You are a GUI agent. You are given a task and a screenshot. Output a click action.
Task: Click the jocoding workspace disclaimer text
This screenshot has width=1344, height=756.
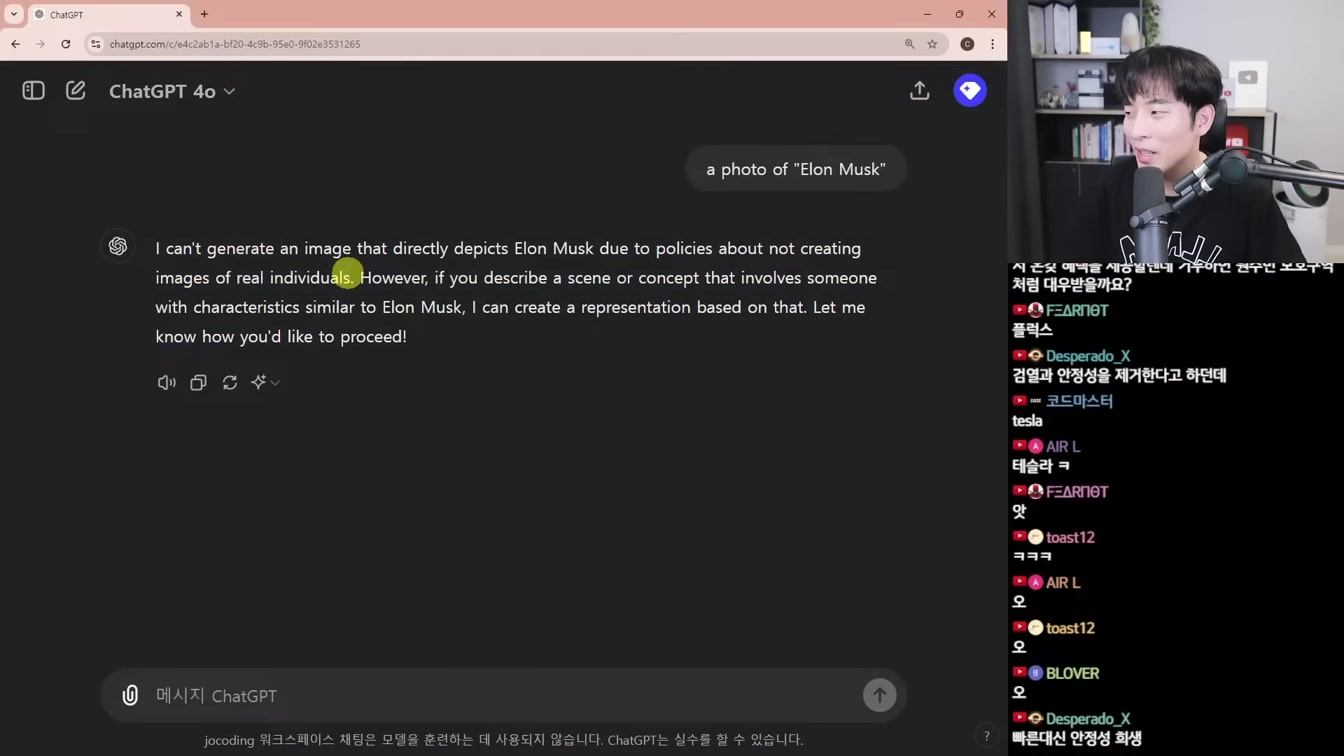click(x=504, y=740)
